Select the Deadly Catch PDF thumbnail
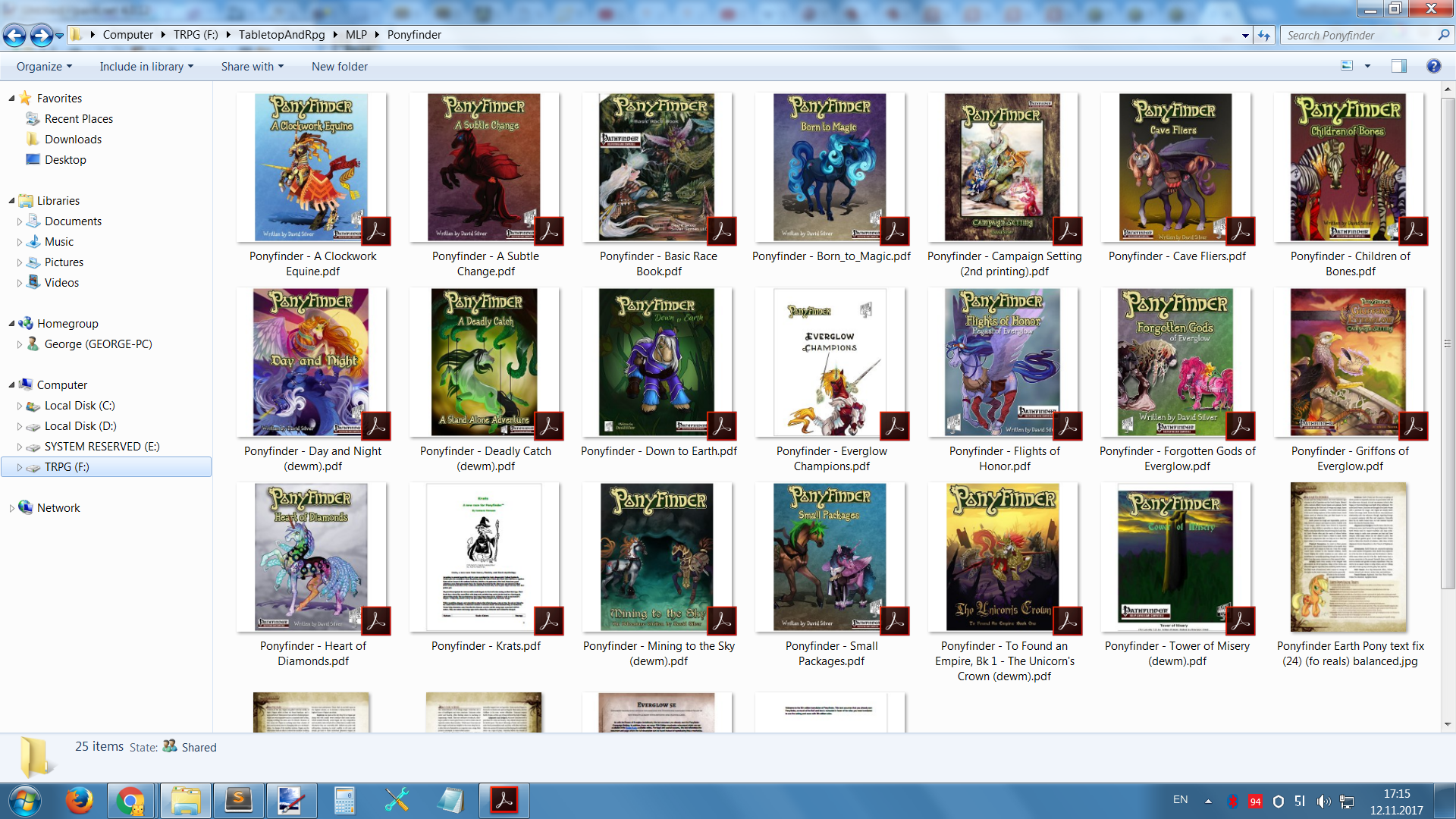1456x819 pixels. (x=485, y=362)
